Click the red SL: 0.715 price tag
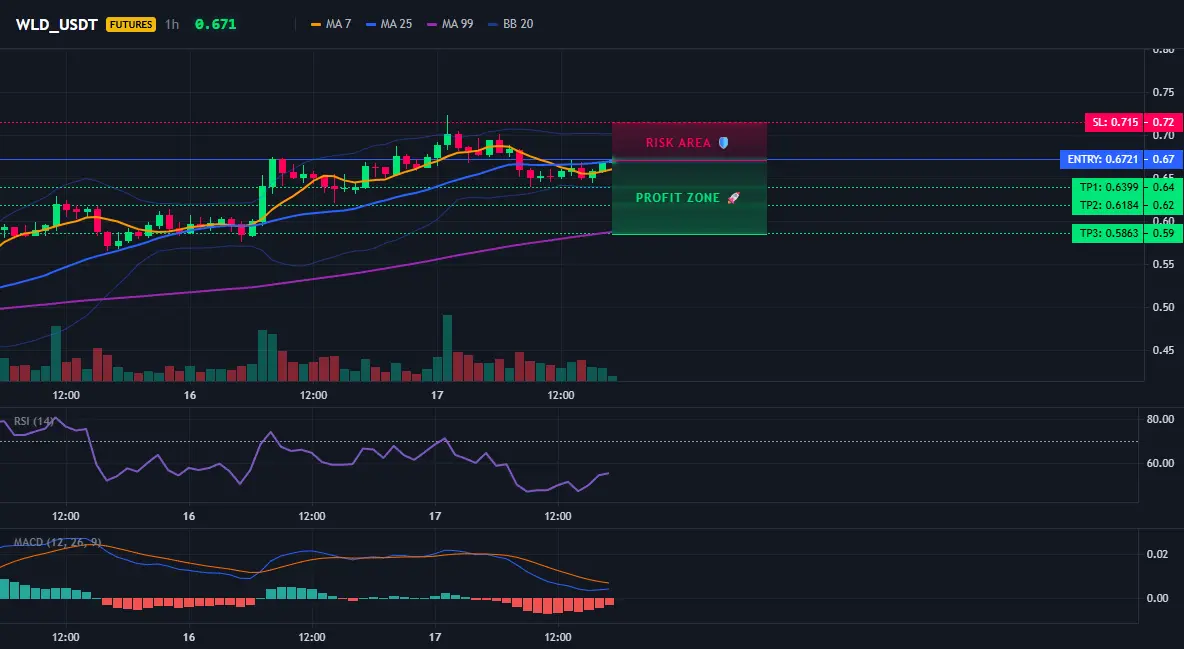 [1113, 122]
